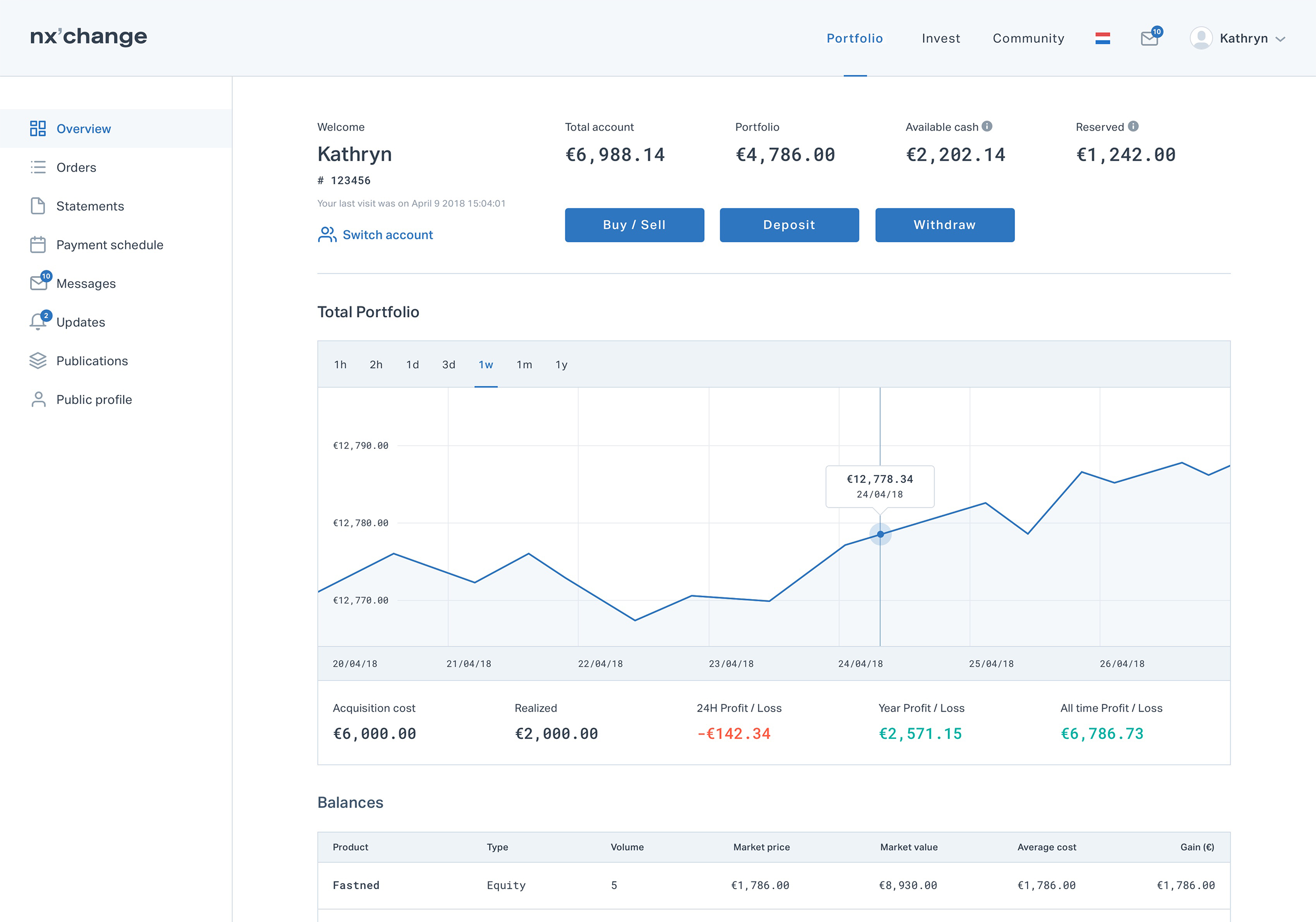Click the Realized value €2,000.00
The height and width of the screenshot is (922, 1316).
[556, 733]
